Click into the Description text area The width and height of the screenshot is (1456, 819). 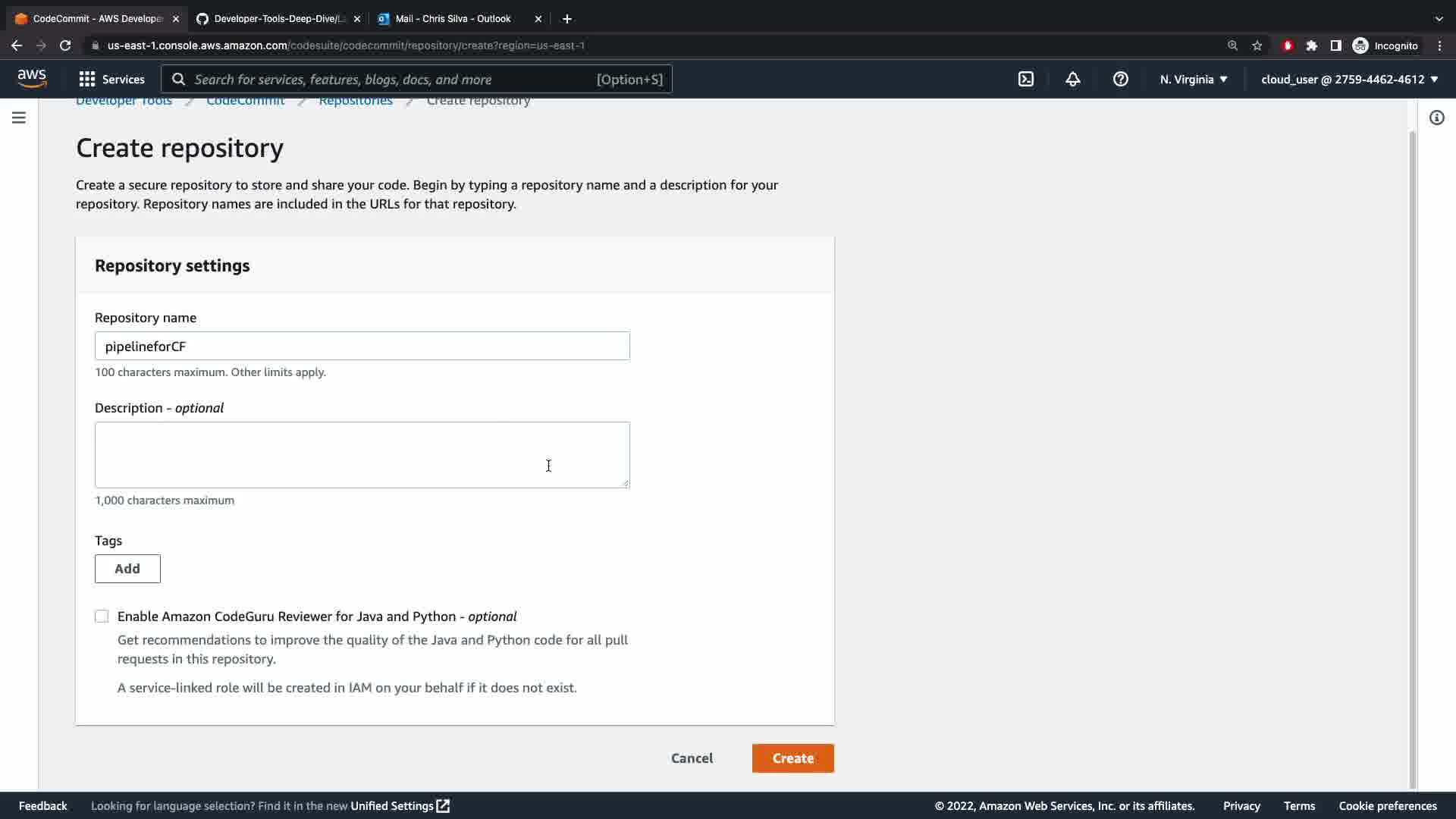[x=362, y=454]
